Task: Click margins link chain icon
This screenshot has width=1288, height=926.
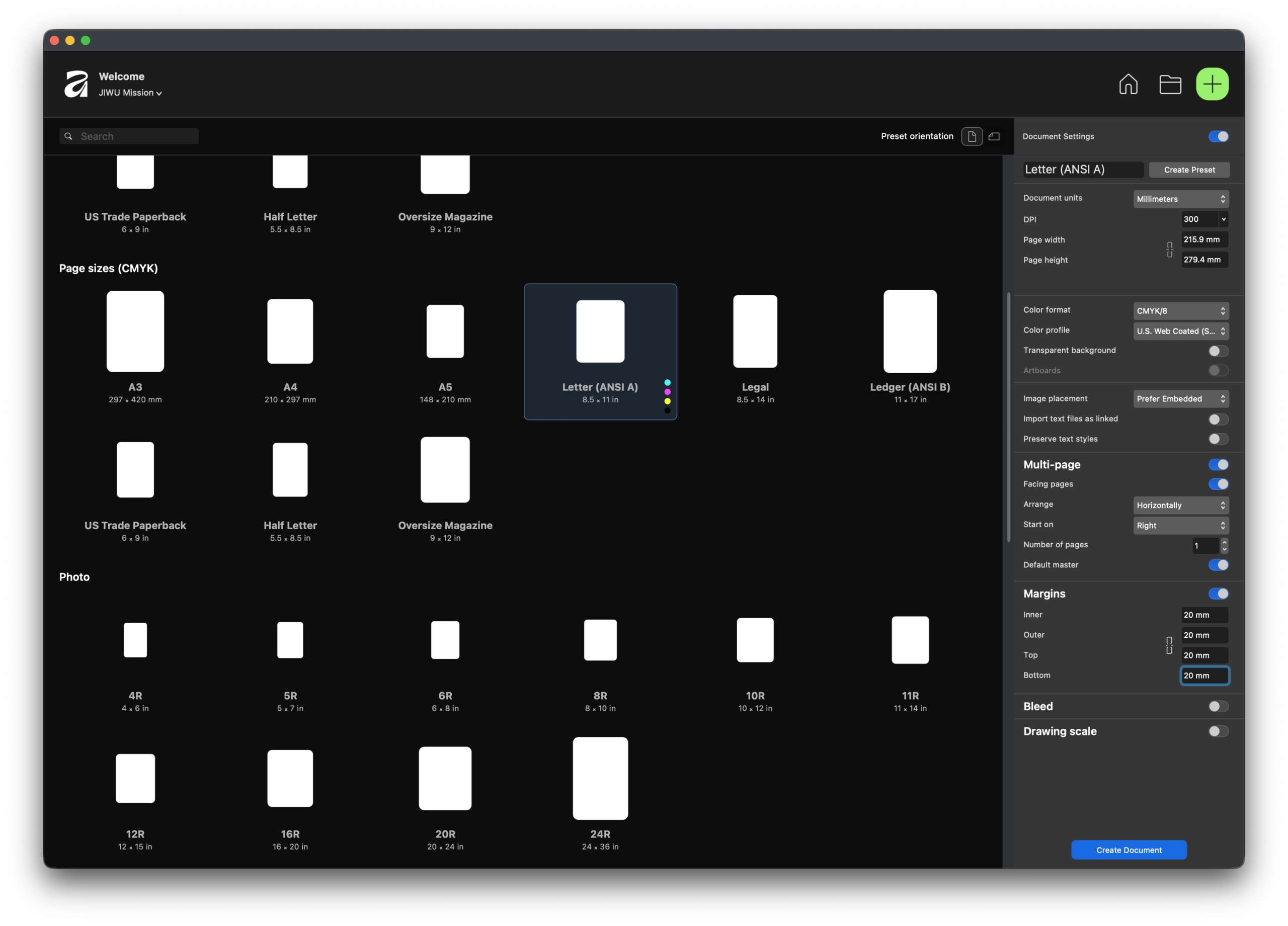Action: click(x=1169, y=645)
